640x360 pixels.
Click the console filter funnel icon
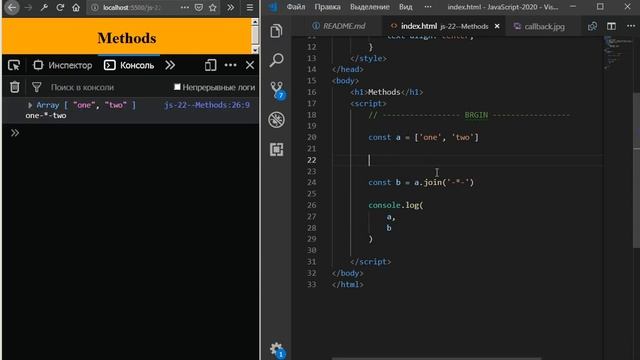point(37,87)
